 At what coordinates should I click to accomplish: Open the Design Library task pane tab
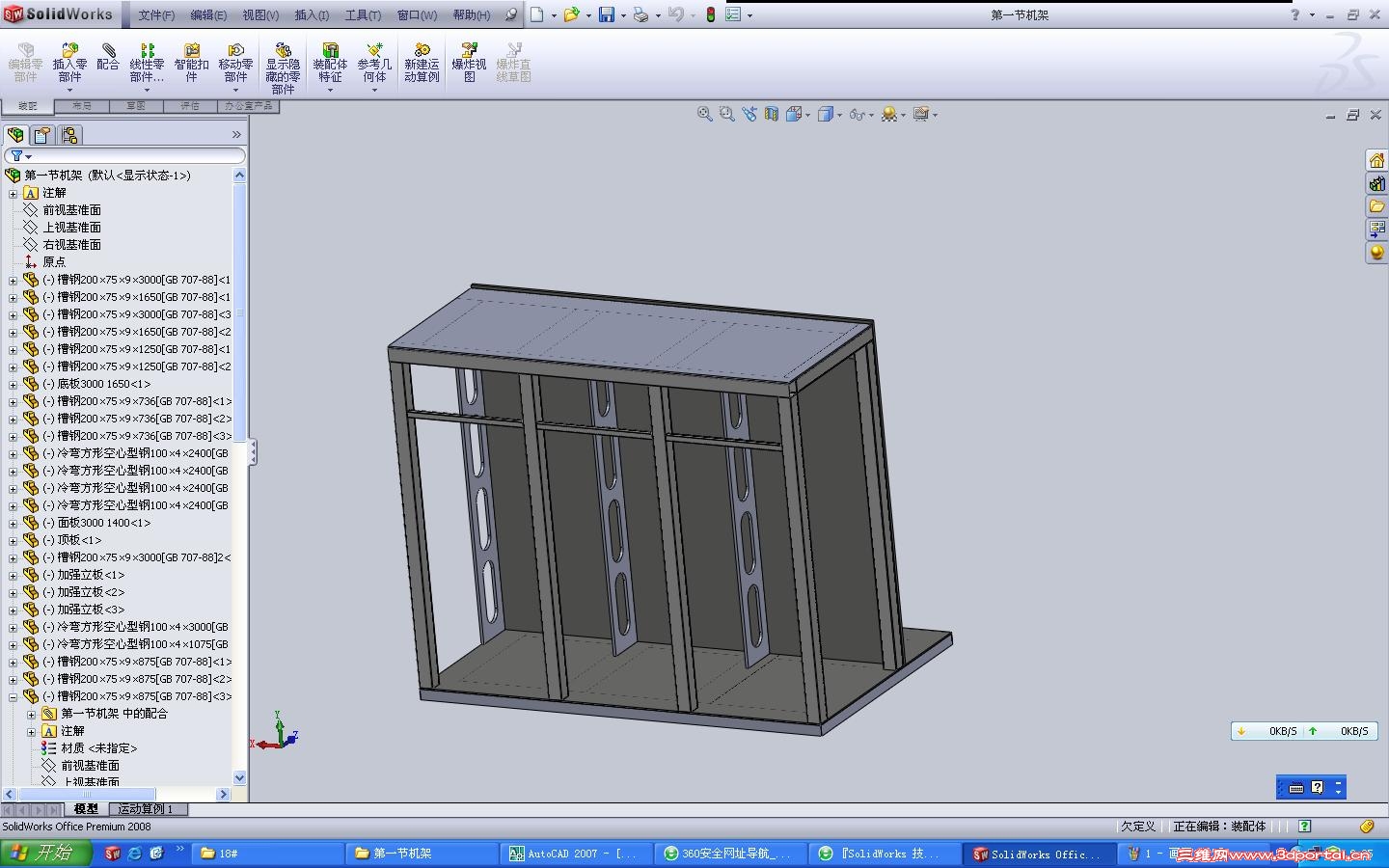coord(1376,183)
